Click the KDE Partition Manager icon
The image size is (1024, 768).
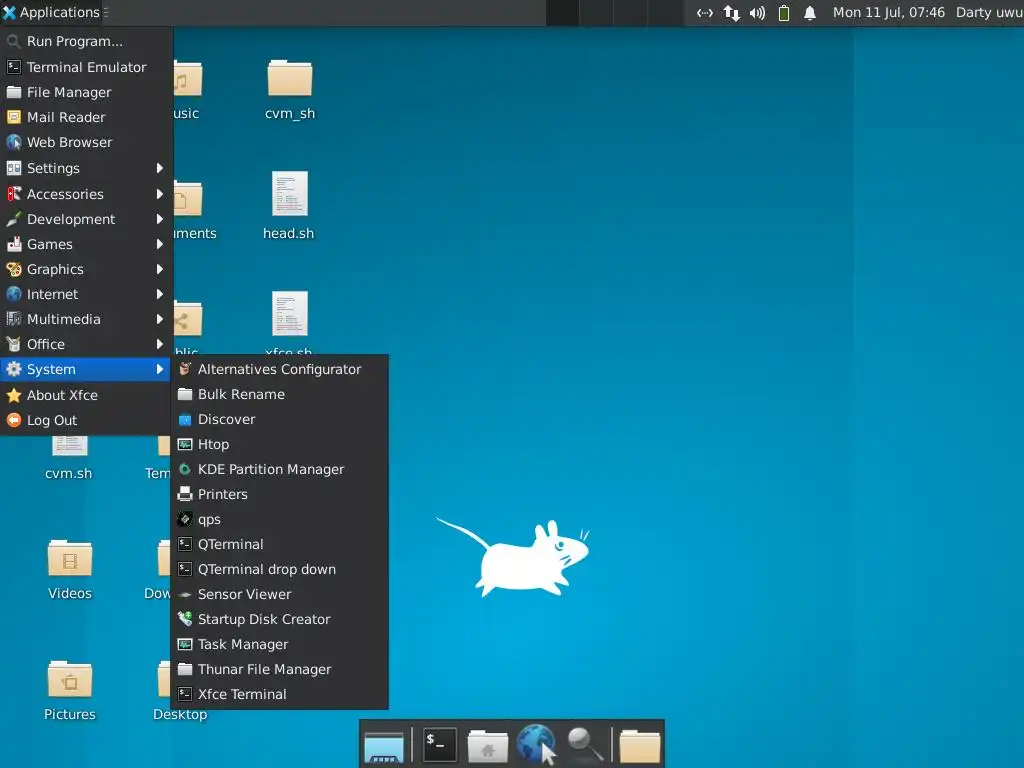coord(185,469)
